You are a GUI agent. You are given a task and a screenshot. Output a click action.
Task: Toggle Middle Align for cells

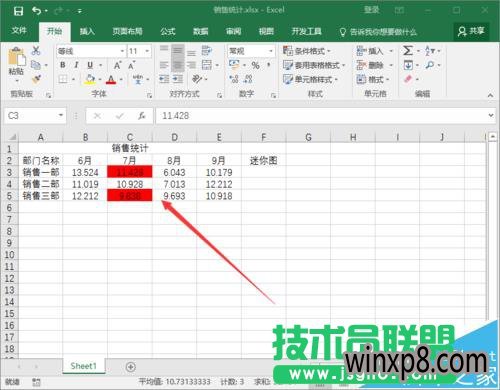[178, 51]
